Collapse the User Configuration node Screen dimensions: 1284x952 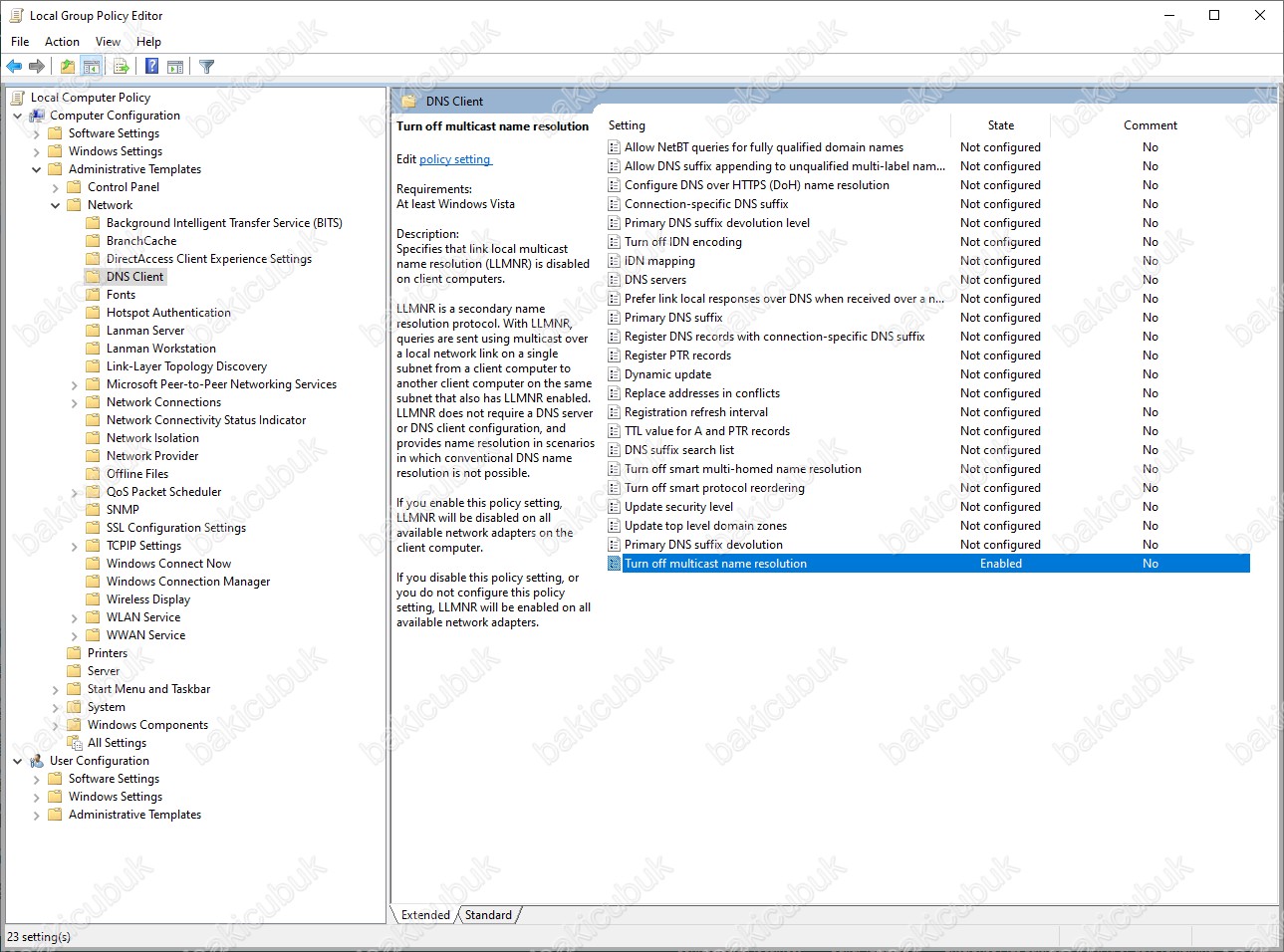click(17, 761)
